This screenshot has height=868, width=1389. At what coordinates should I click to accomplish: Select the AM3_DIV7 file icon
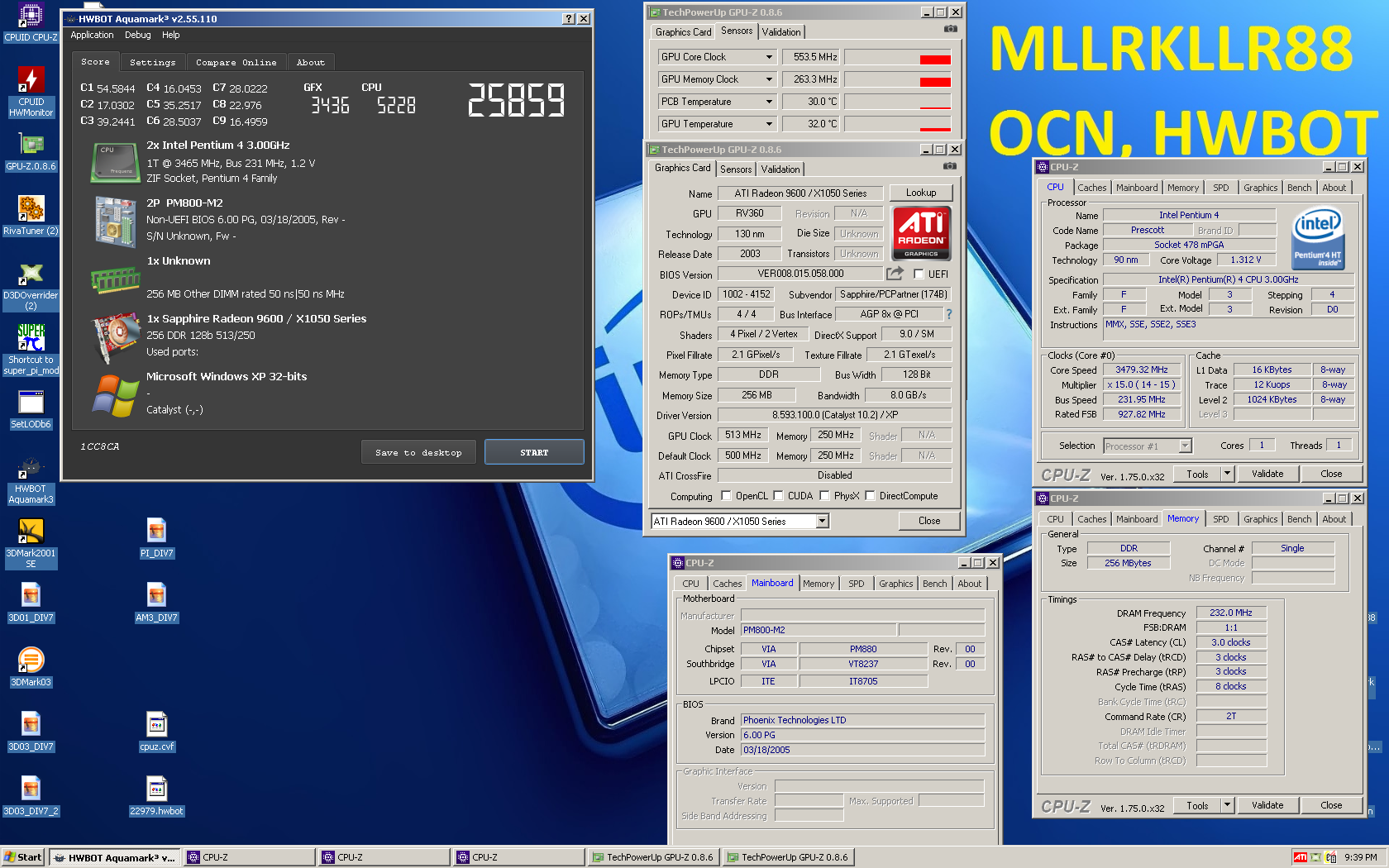[156, 603]
